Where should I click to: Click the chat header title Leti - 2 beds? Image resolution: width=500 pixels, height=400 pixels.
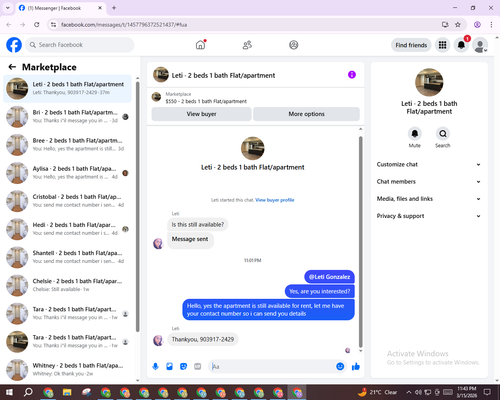223,76
